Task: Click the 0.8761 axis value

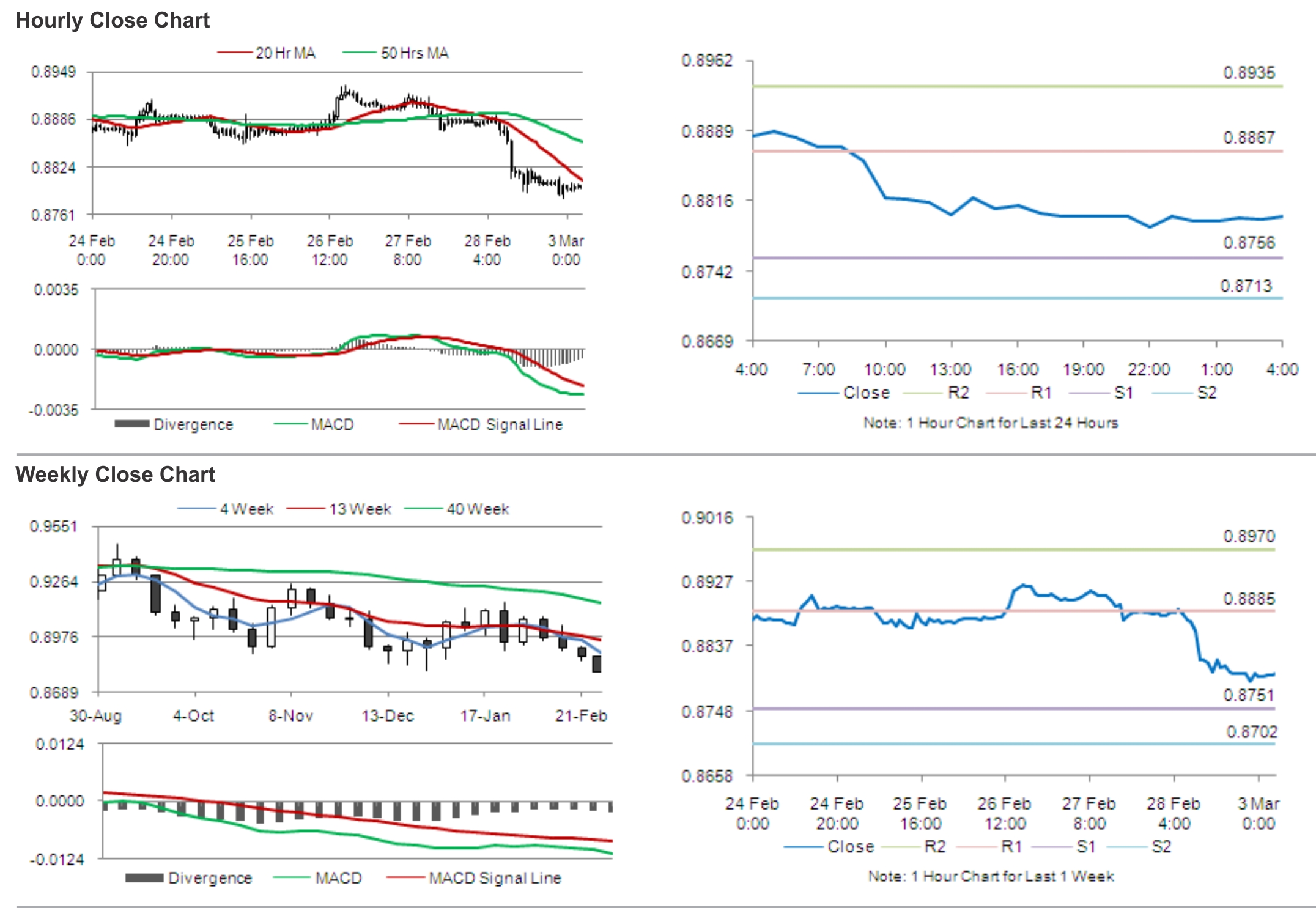Action: click(54, 215)
